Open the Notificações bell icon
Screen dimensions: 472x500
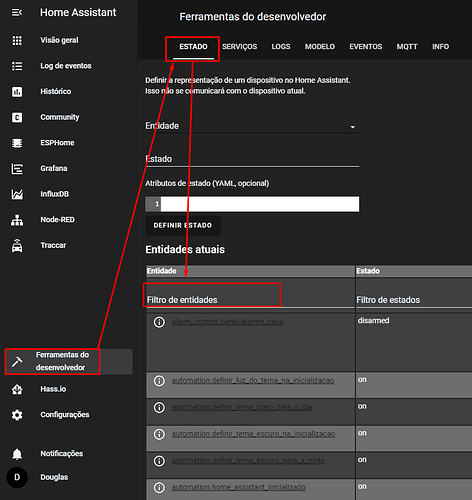pyautogui.click(x=17, y=454)
